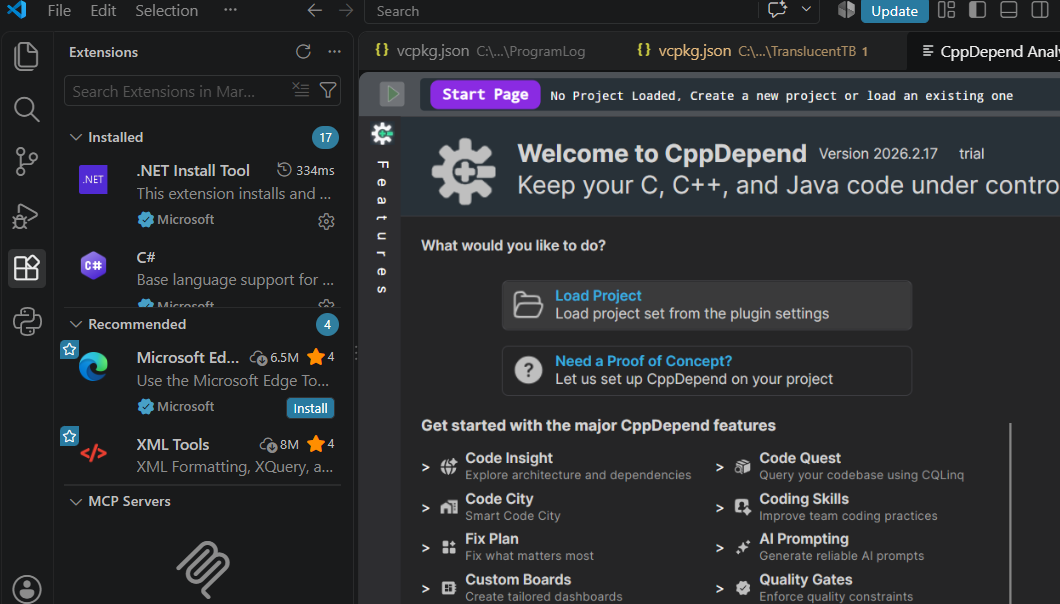Open the Selection menu

coord(166,11)
